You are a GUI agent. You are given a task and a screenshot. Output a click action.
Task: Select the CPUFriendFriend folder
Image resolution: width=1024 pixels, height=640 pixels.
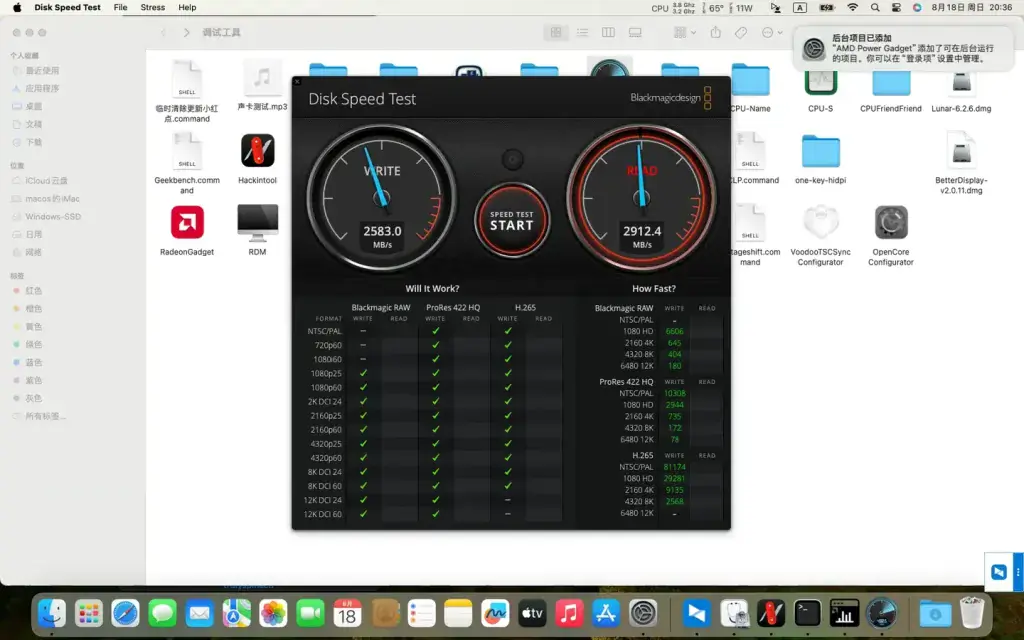click(x=891, y=88)
